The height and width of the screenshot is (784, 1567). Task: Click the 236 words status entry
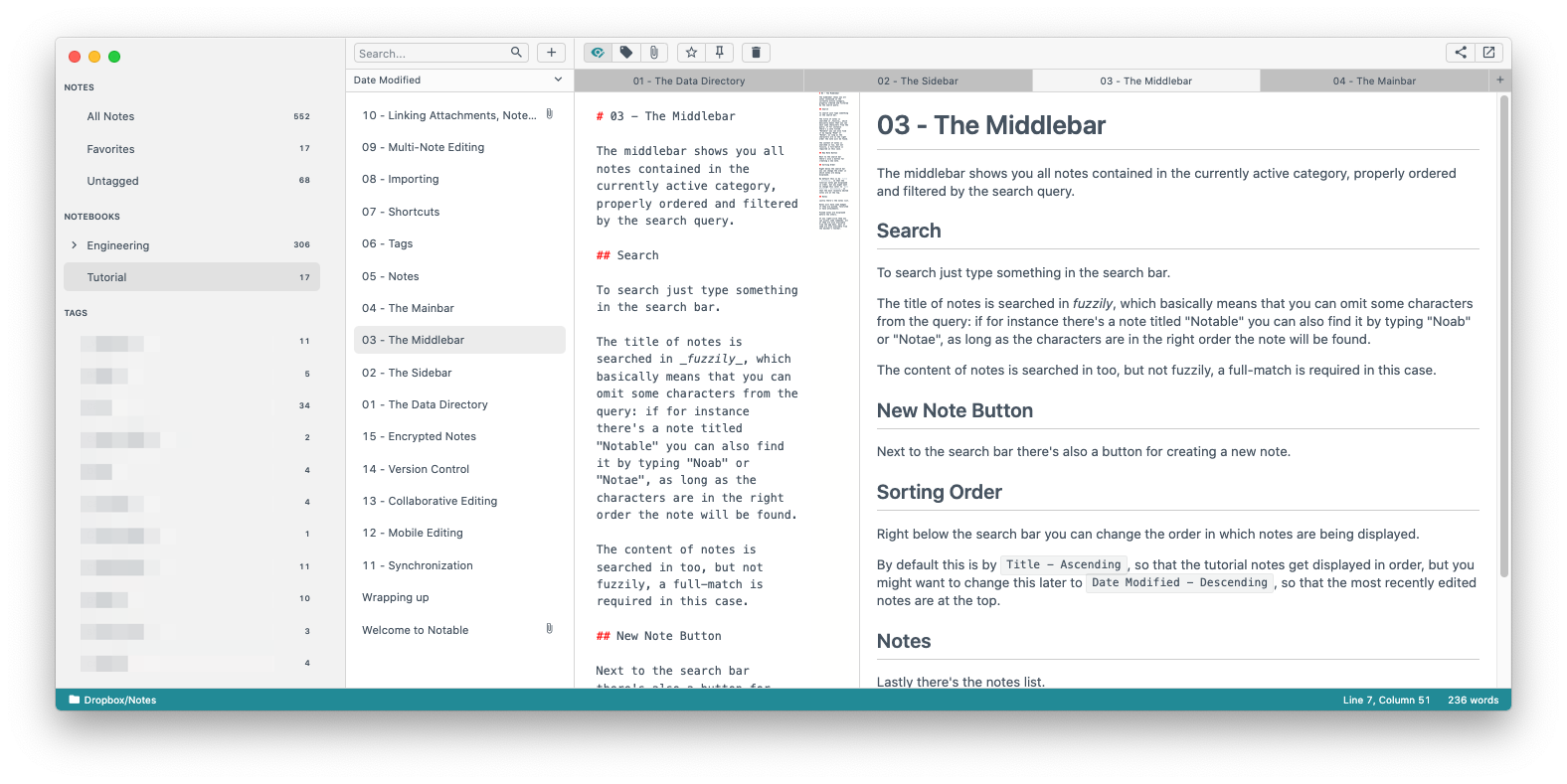click(1473, 700)
